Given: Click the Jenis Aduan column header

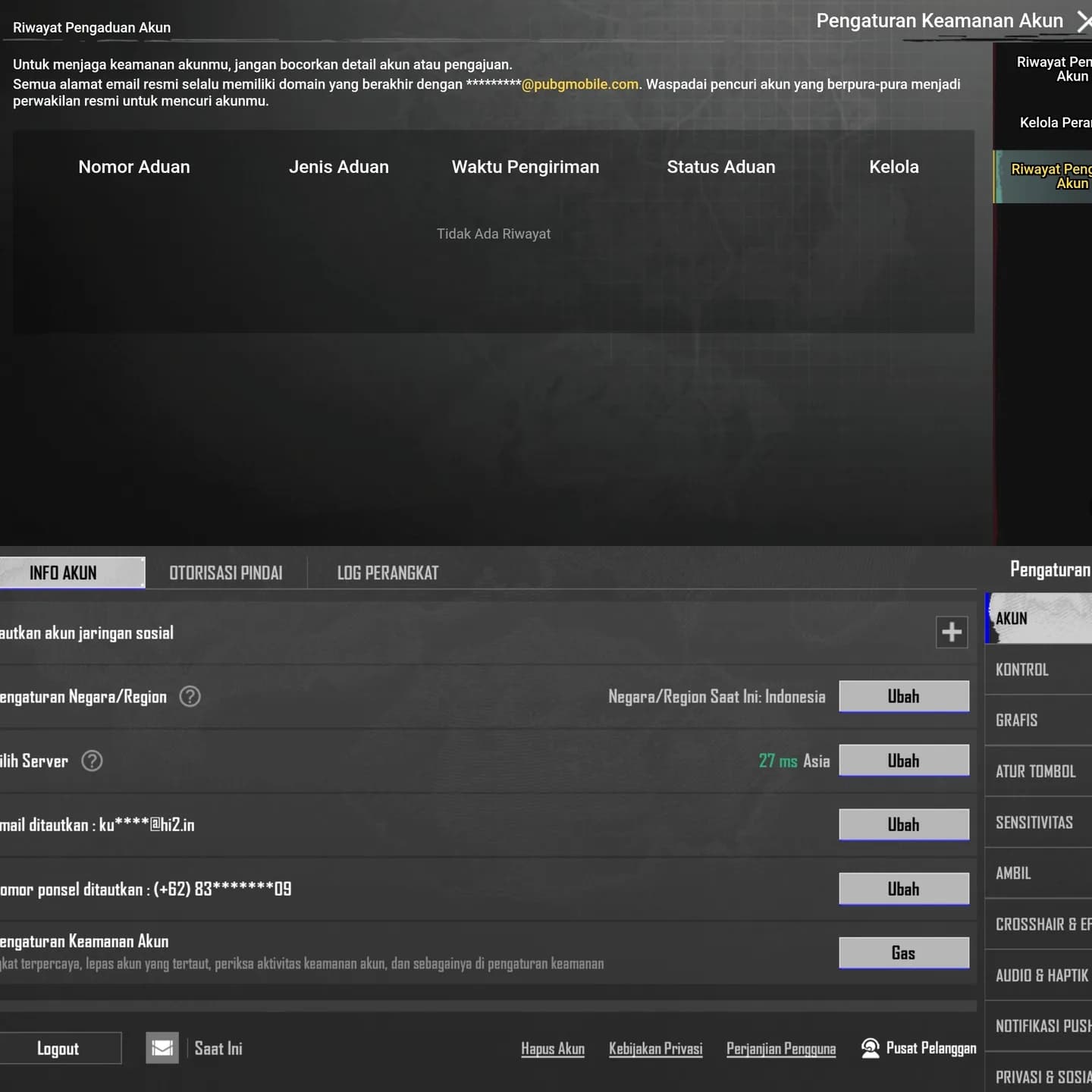Looking at the screenshot, I should click(339, 167).
